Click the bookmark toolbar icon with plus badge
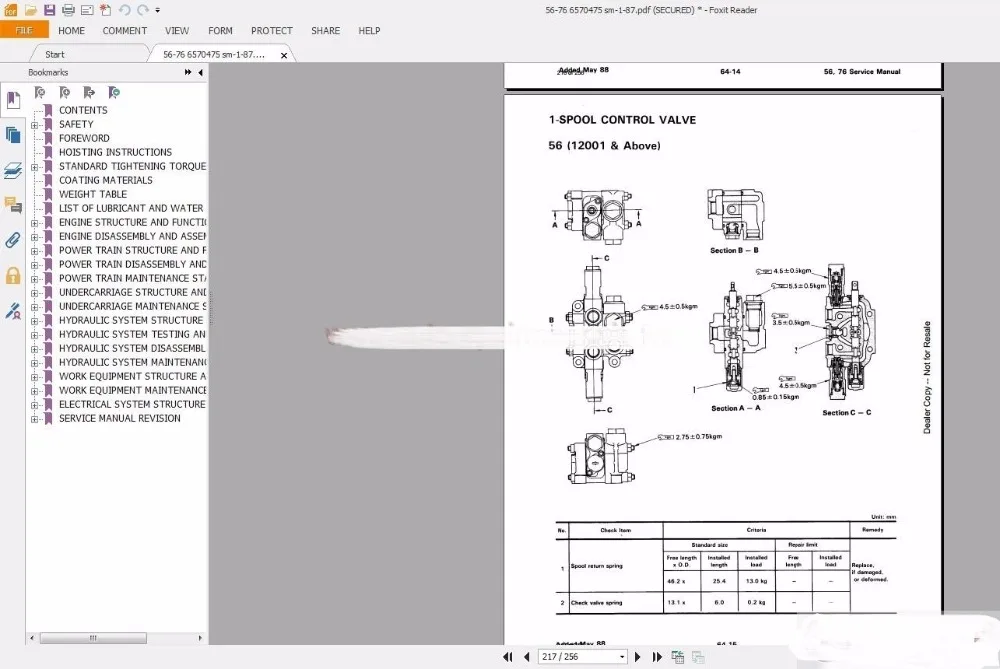 (x=64, y=92)
